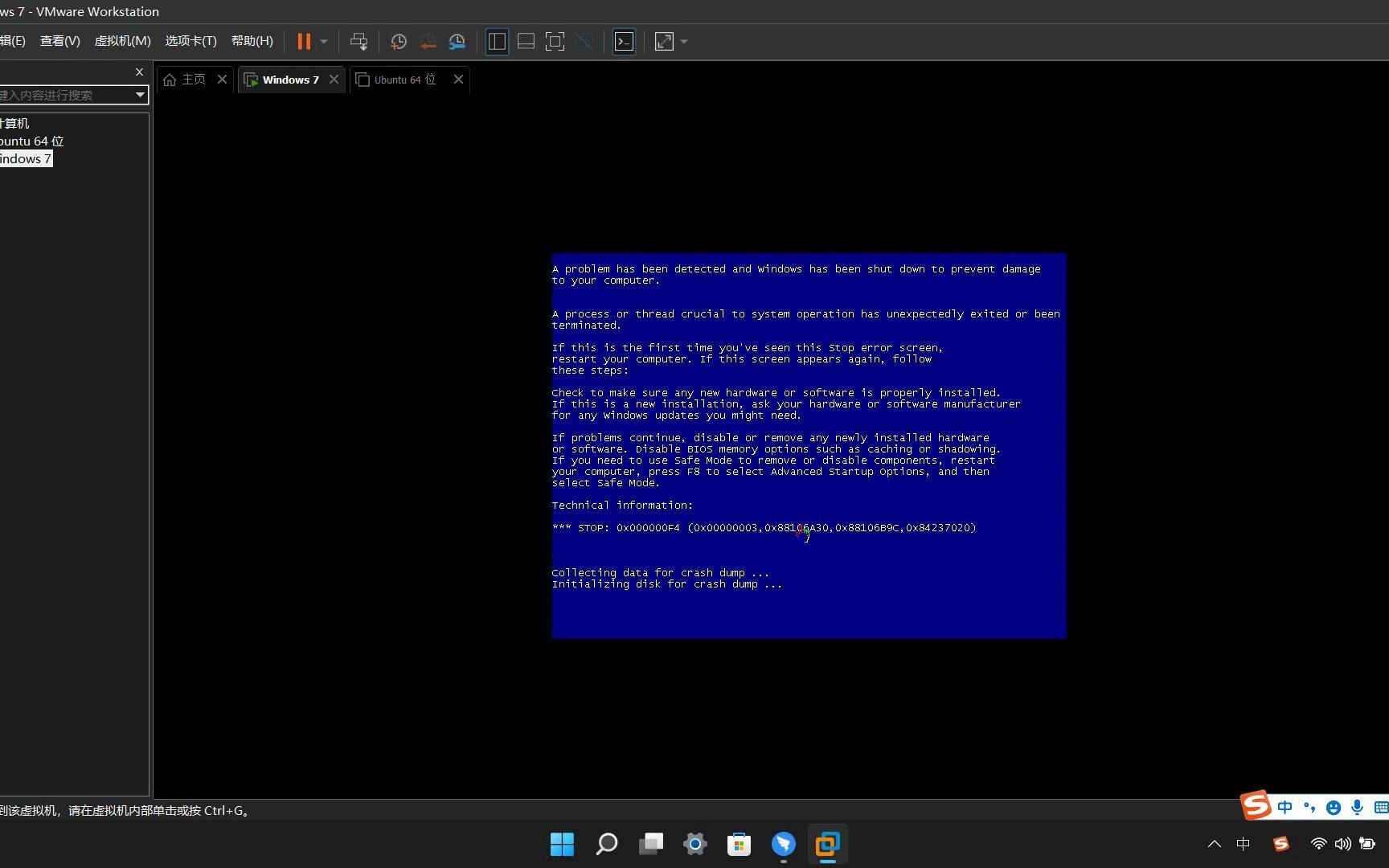The height and width of the screenshot is (868, 1389).
Task: Open Microsoft Store from the taskbar
Action: [740, 844]
